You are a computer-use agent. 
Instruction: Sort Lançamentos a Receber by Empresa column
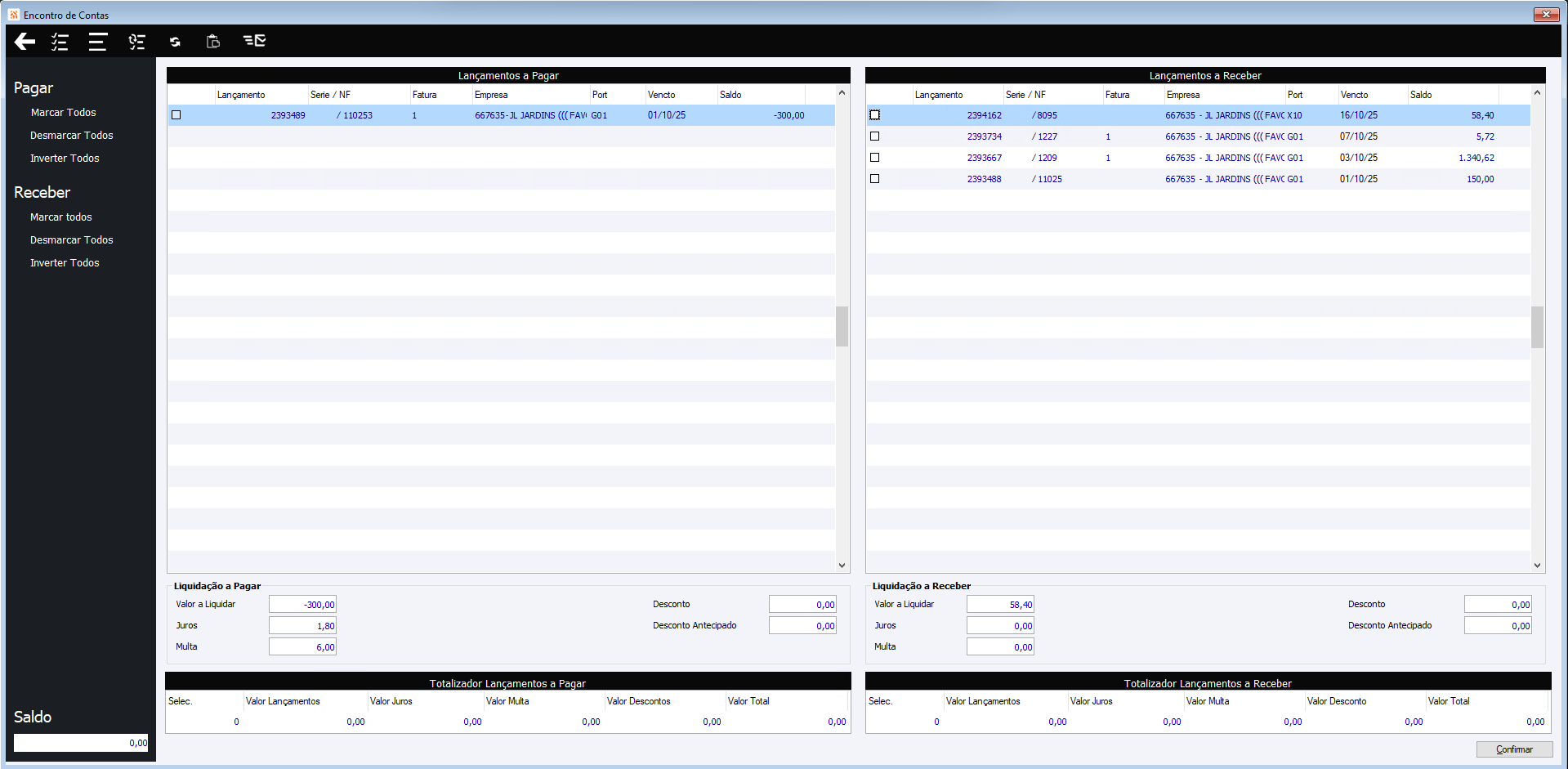(1225, 95)
